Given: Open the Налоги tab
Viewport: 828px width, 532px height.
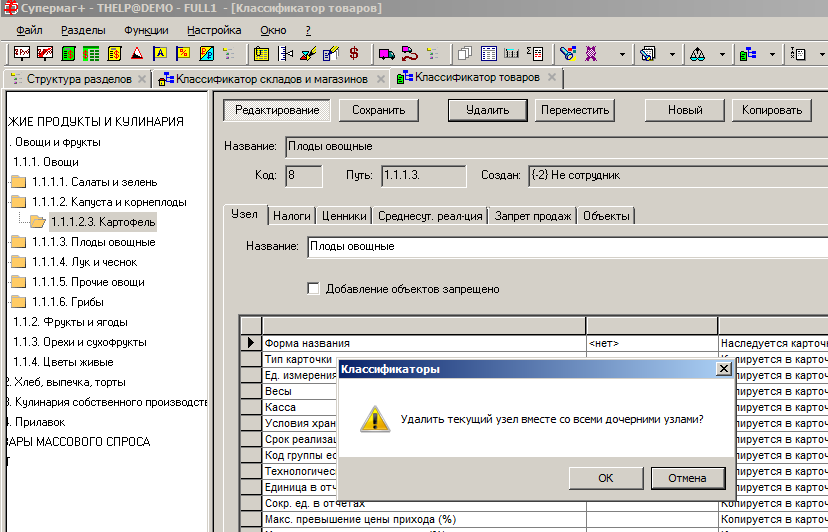Looking at the screenshot, I should pyautogui.click(x=291, y=216).
